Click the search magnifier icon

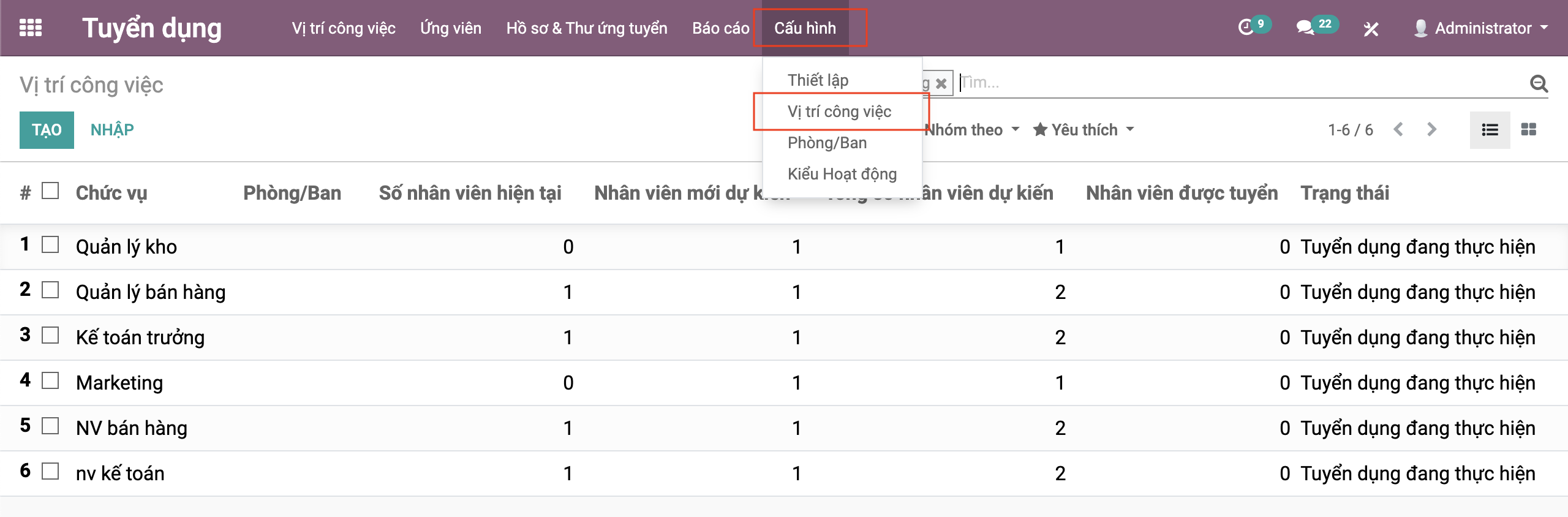click(1539, 83)
